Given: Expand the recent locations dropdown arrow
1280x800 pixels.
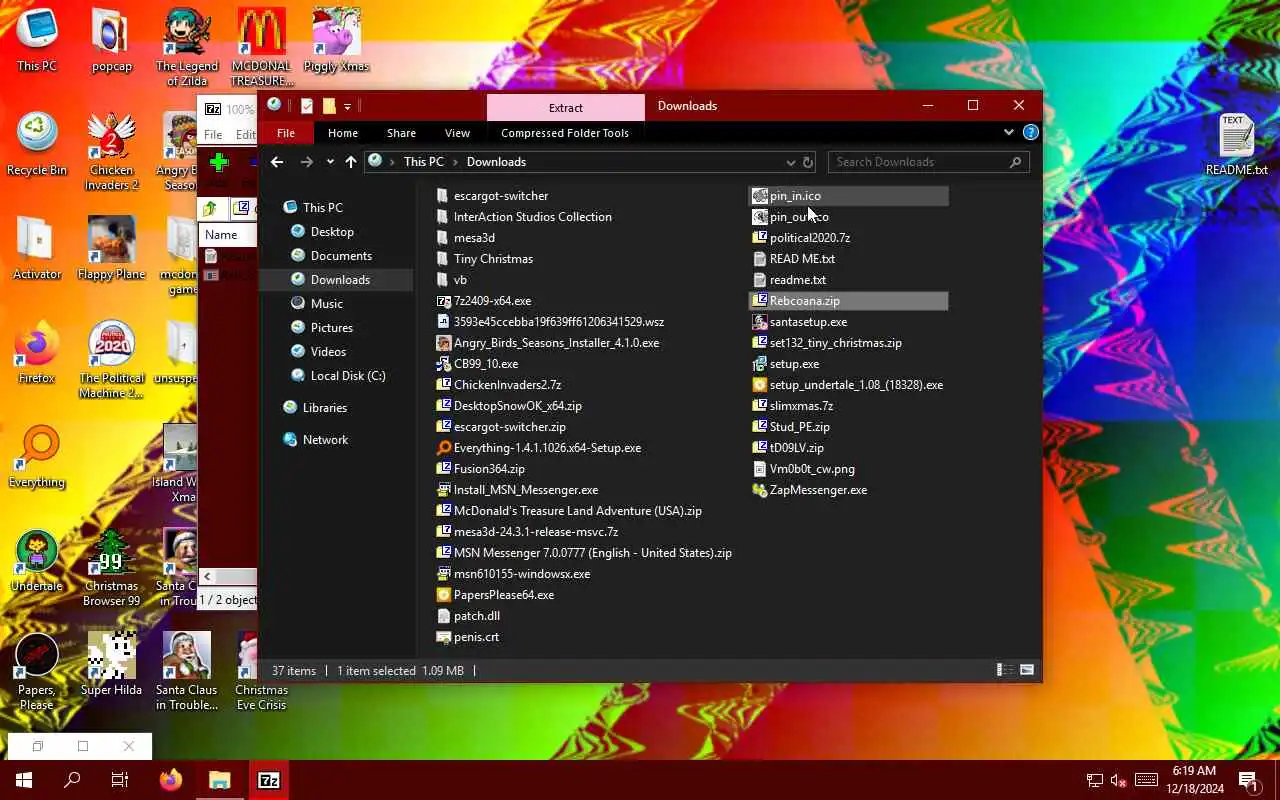Looking at the screenshot, I should tap(331, 162).
